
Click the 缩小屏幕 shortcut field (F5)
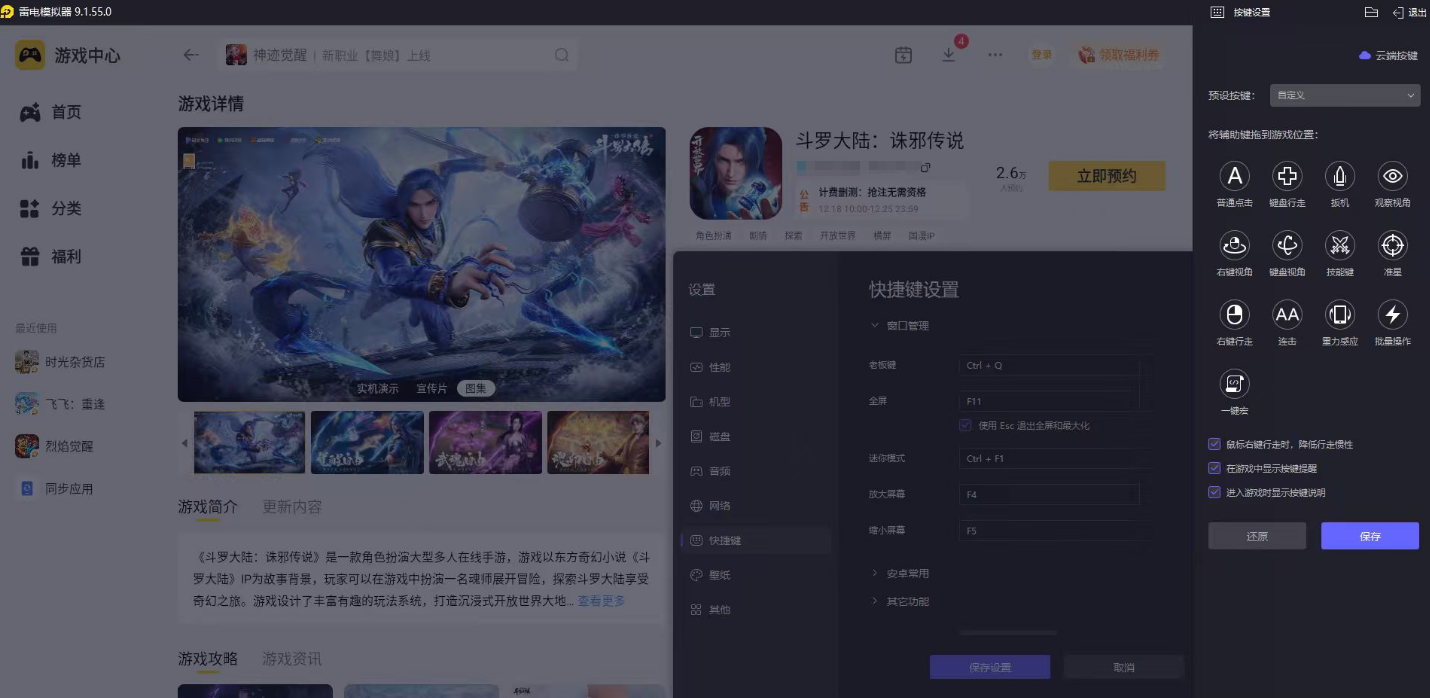(x=1048, y=530)
